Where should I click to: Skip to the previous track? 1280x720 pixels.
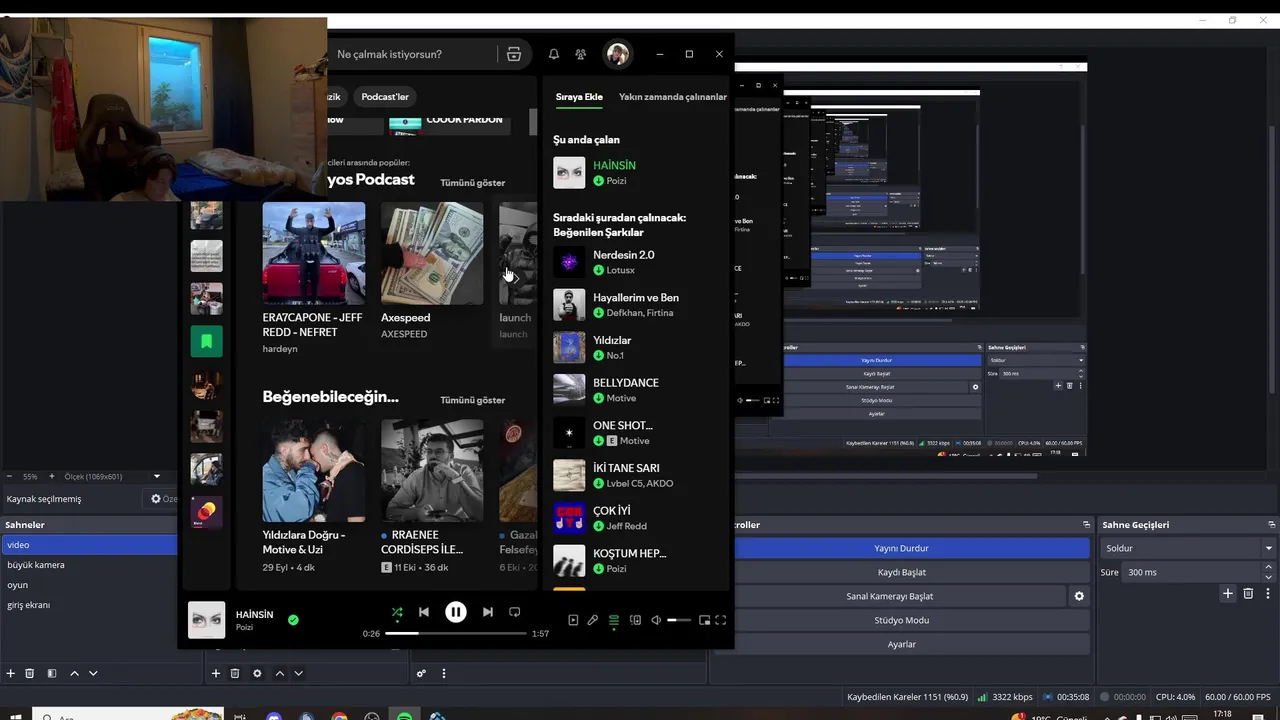click(424, 612)
